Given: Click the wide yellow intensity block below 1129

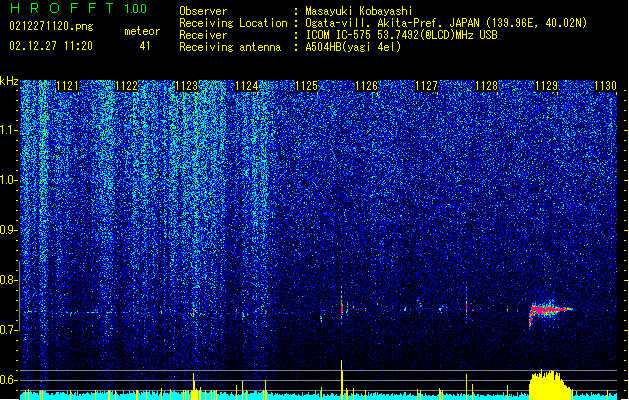Looking at the screenshot, I should (550, 385).
